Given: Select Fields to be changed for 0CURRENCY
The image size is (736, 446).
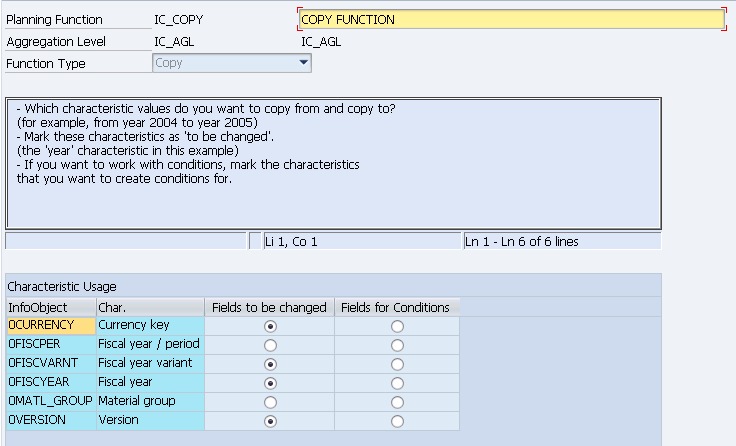Looking at the screenshot, I should click(269, 326).
